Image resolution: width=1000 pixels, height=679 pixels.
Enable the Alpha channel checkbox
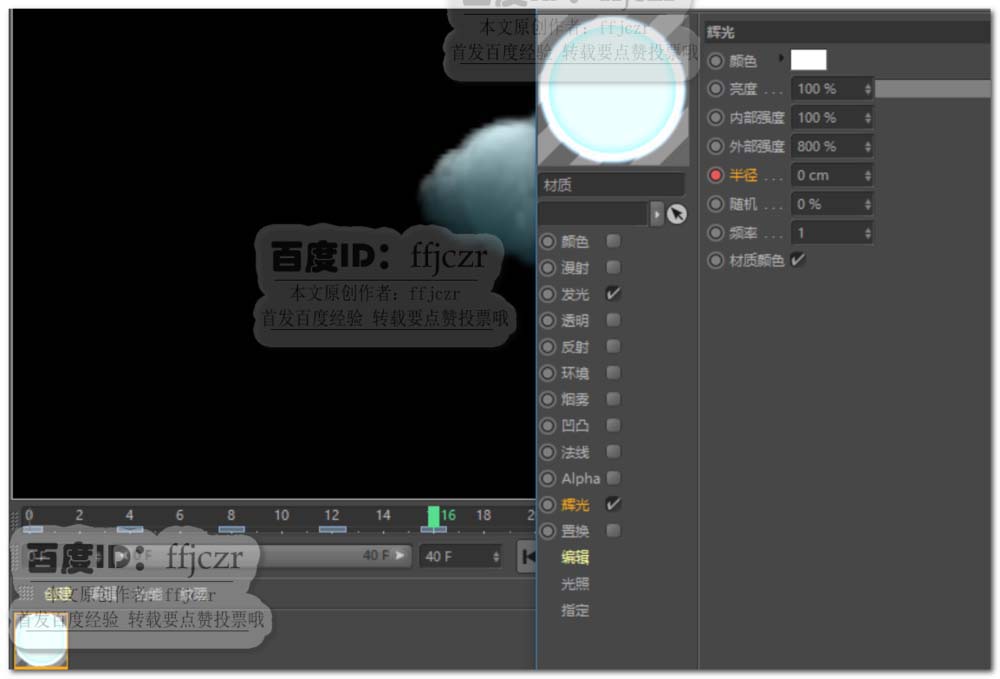pos(614,478)
